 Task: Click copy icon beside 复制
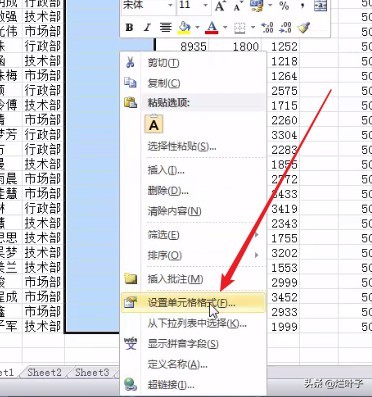130,83
